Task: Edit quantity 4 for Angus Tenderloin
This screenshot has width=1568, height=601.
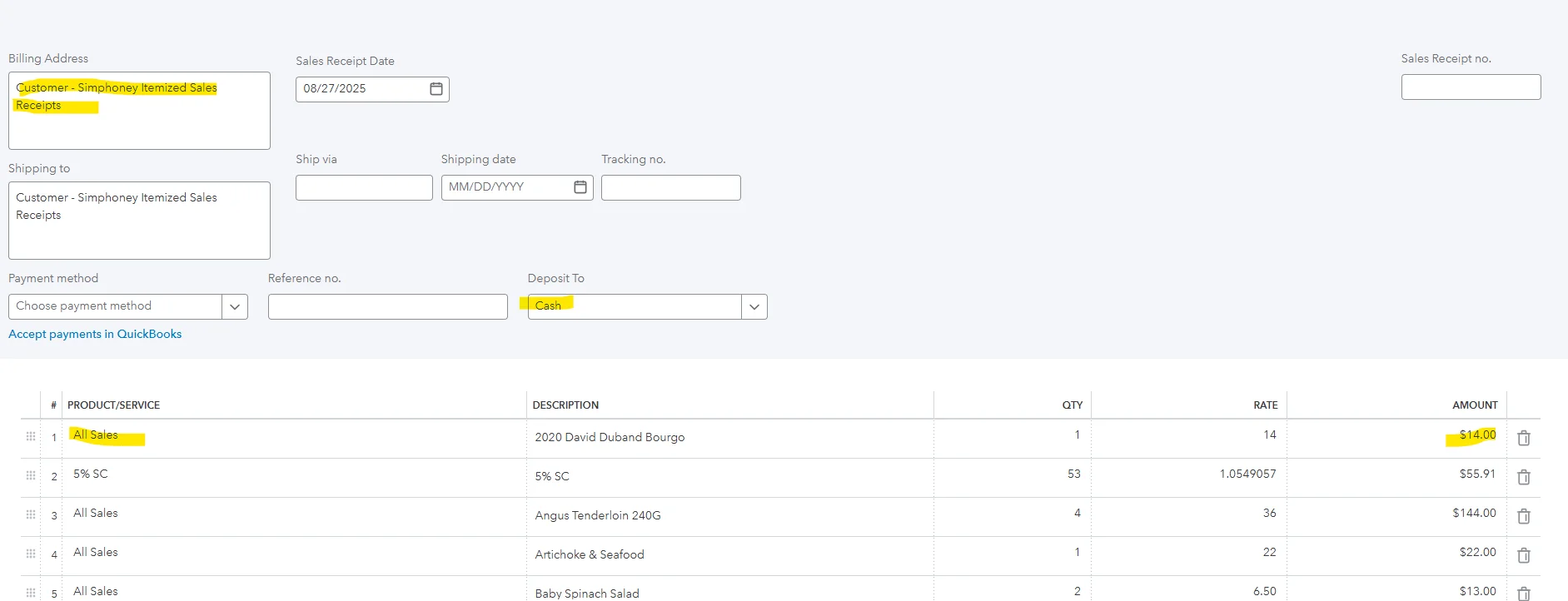Action: pyautogui.click(x=1012, y=516)
